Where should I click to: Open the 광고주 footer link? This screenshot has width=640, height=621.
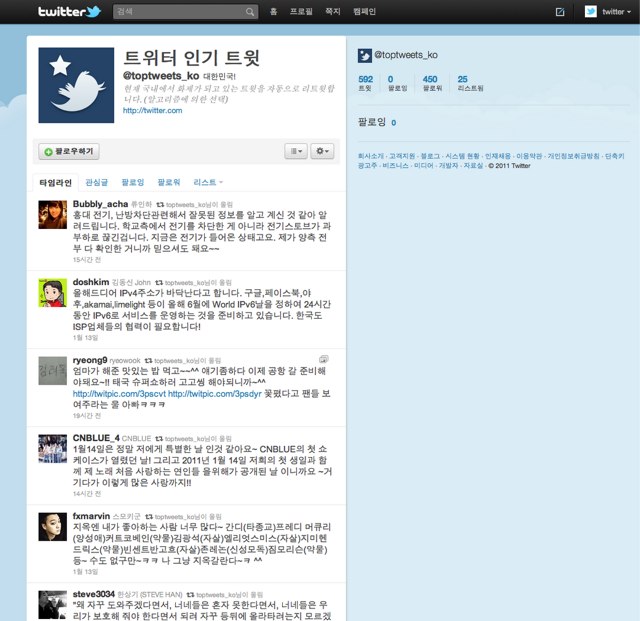click(x=367, y=165)
